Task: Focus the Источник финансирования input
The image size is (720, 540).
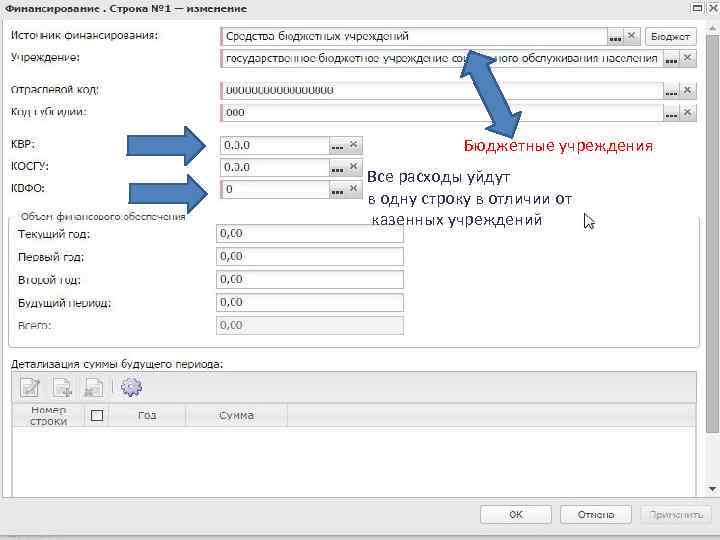Action: [414, 37]
